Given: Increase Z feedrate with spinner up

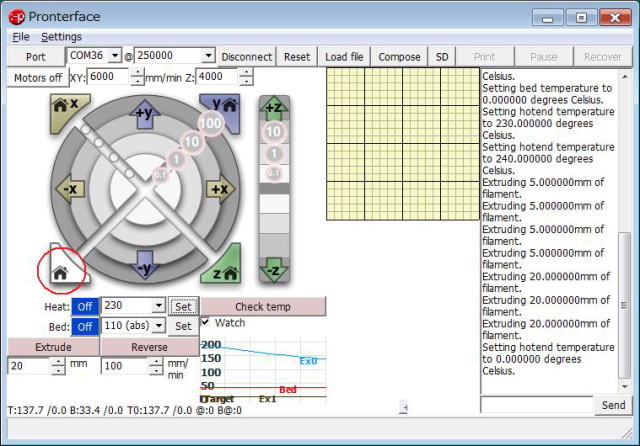Looking at the screenshot, I should click(246, 73).
